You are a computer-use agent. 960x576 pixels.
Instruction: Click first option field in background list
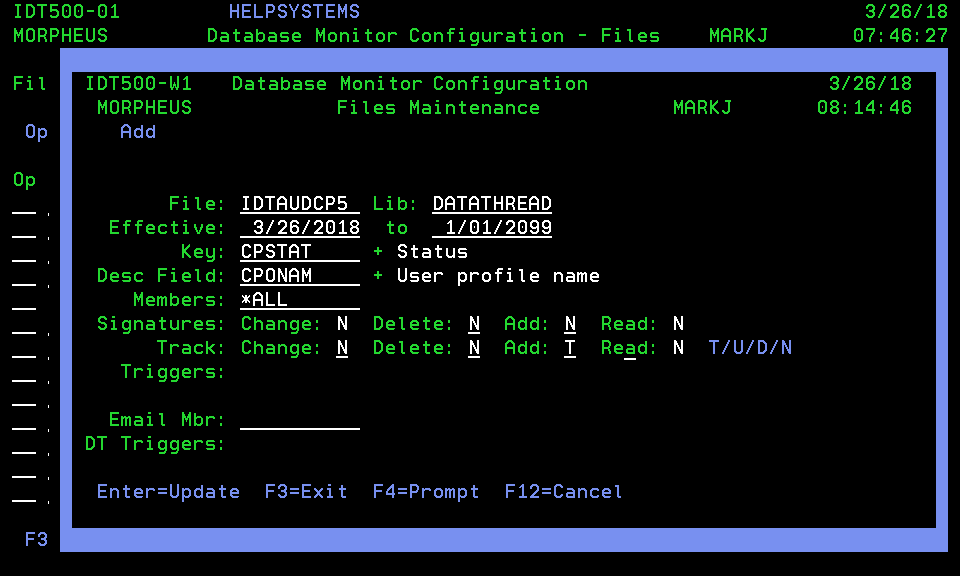point(24,204)
